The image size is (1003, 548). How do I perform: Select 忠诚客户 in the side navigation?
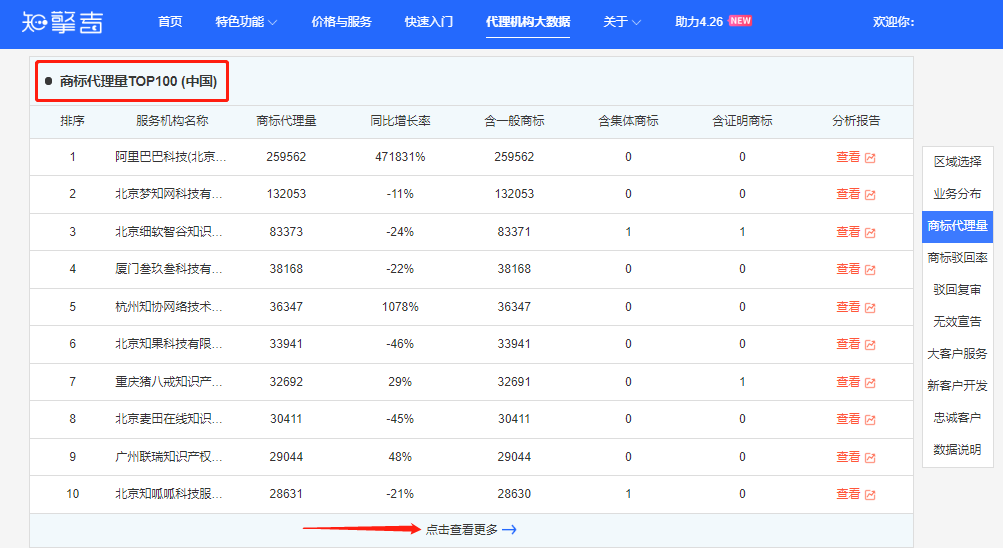[957, 418]
